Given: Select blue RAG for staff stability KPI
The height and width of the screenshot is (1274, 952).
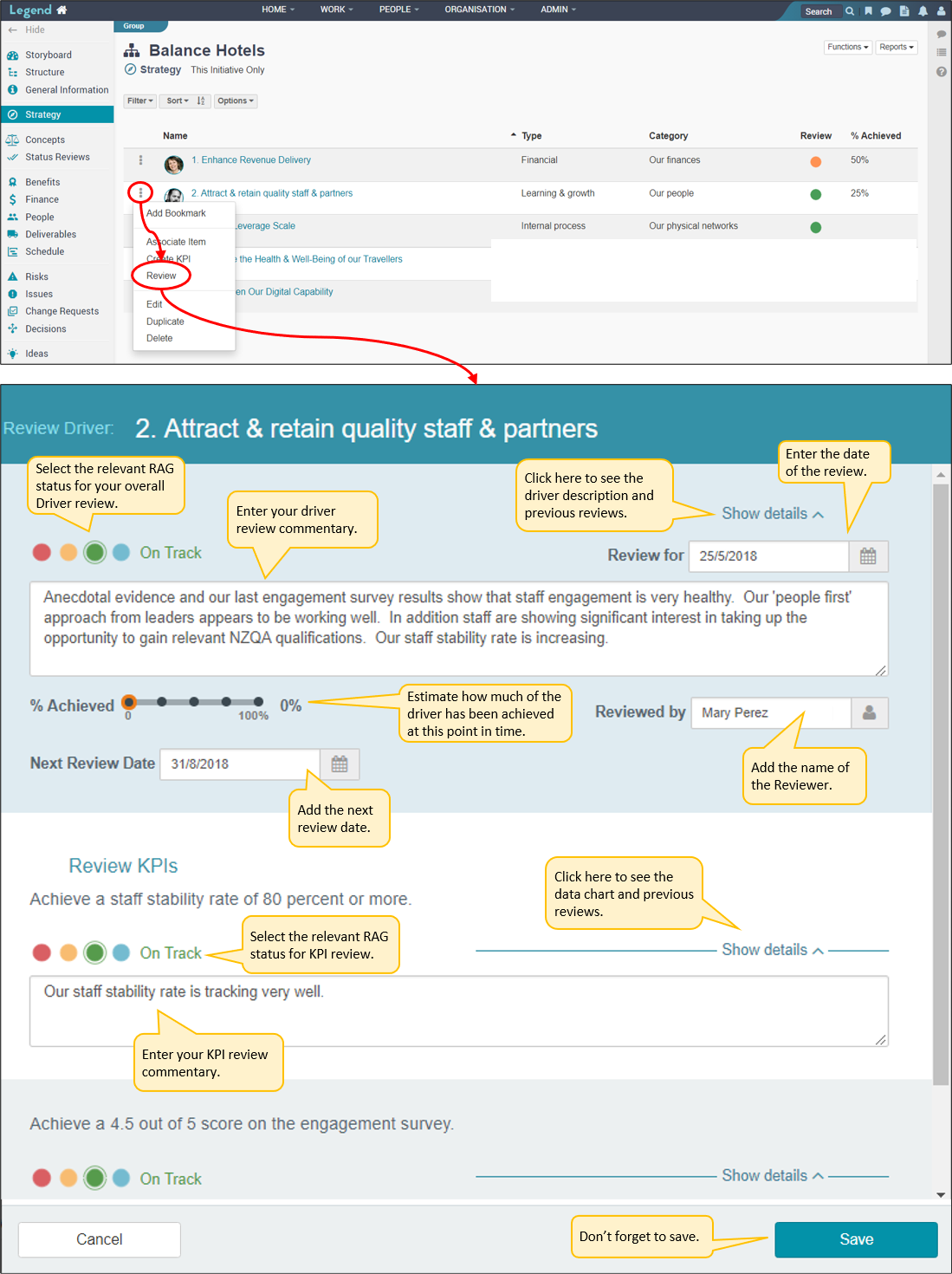Looking at the screenshot, I should tap(121, 952).
